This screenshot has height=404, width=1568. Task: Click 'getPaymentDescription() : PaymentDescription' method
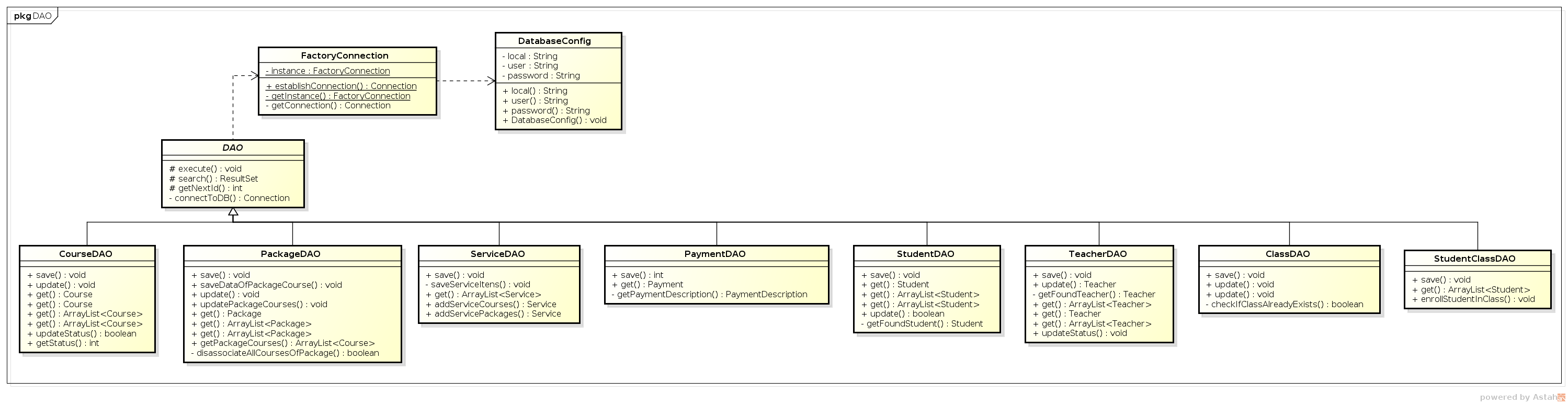[x=709, y=295]
